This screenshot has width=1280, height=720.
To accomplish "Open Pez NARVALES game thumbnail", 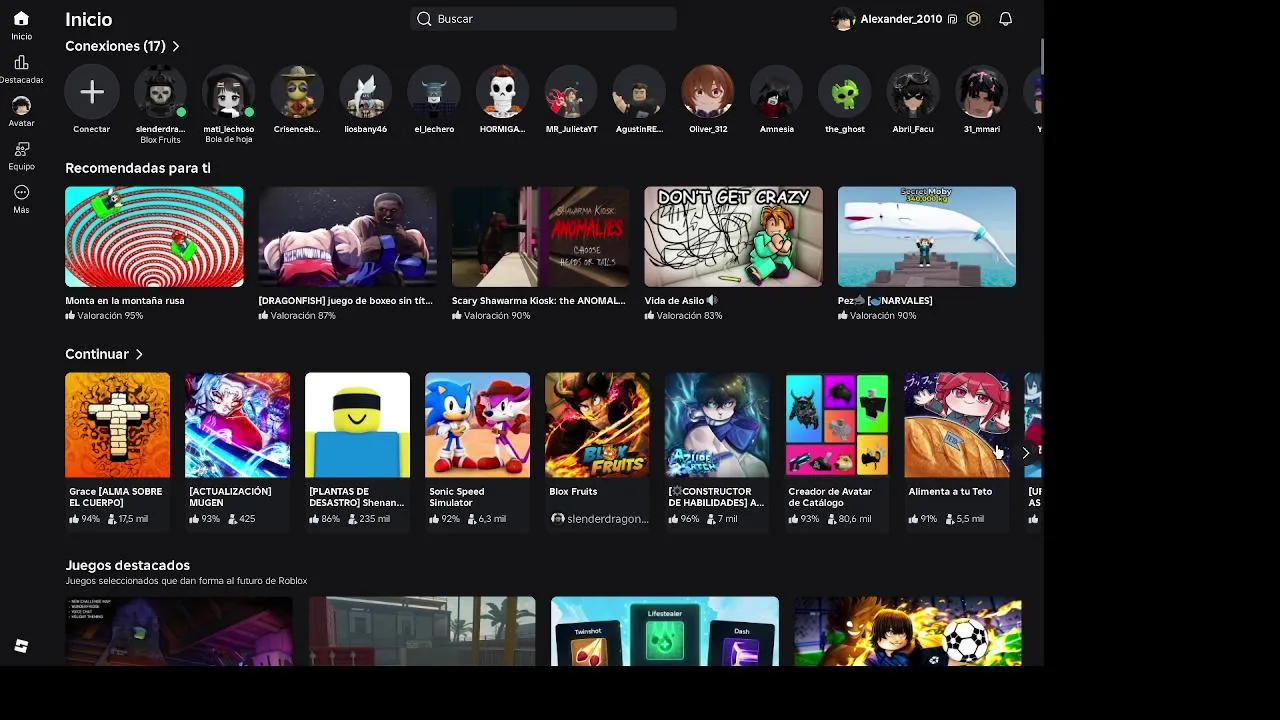I will (927, 237).
